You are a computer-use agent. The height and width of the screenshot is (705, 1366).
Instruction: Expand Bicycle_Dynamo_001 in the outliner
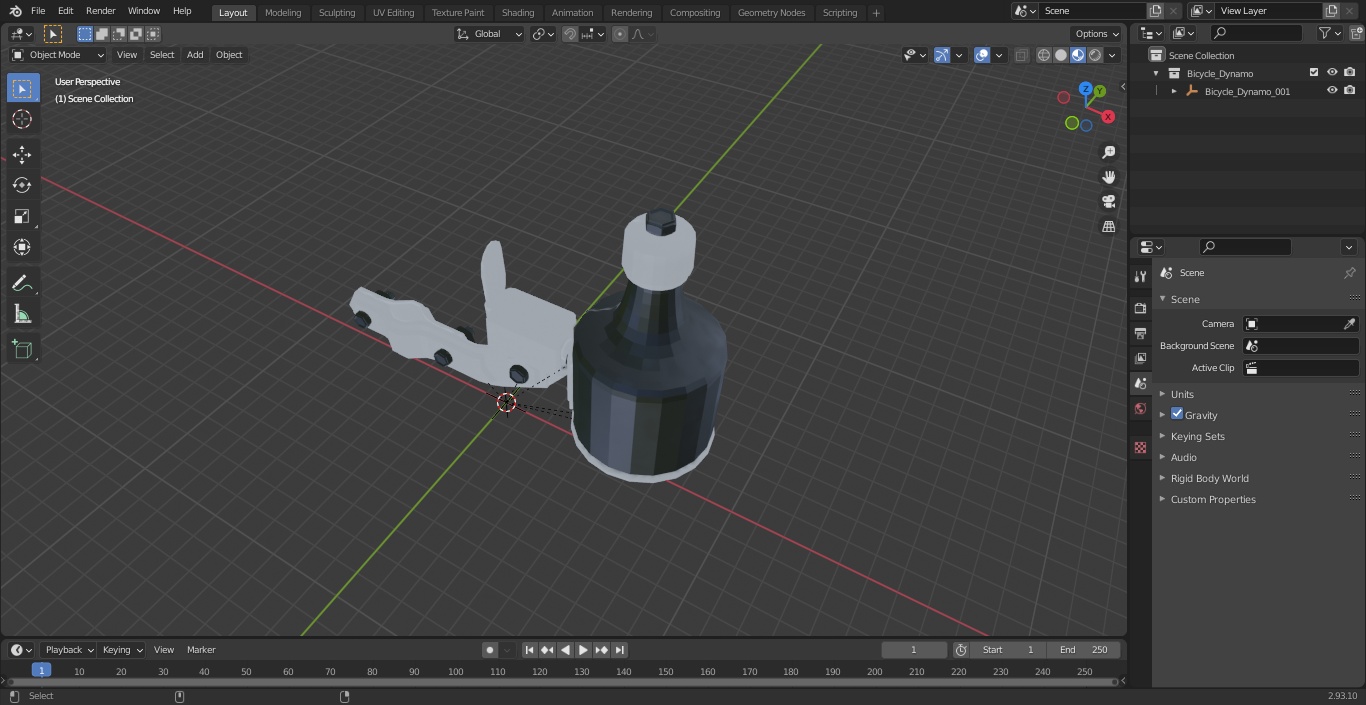pyautogui.click(x=1174, y=91)
